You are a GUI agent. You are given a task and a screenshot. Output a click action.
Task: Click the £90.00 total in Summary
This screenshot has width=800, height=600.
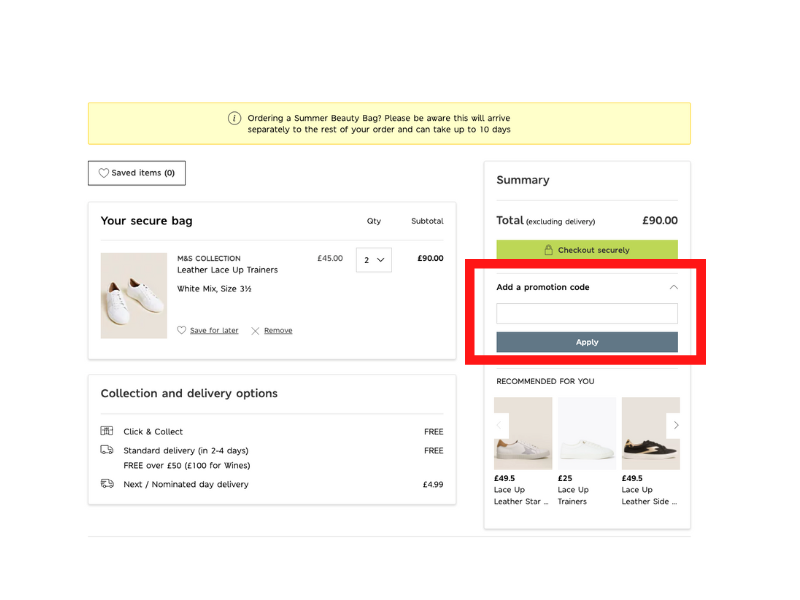660,220
